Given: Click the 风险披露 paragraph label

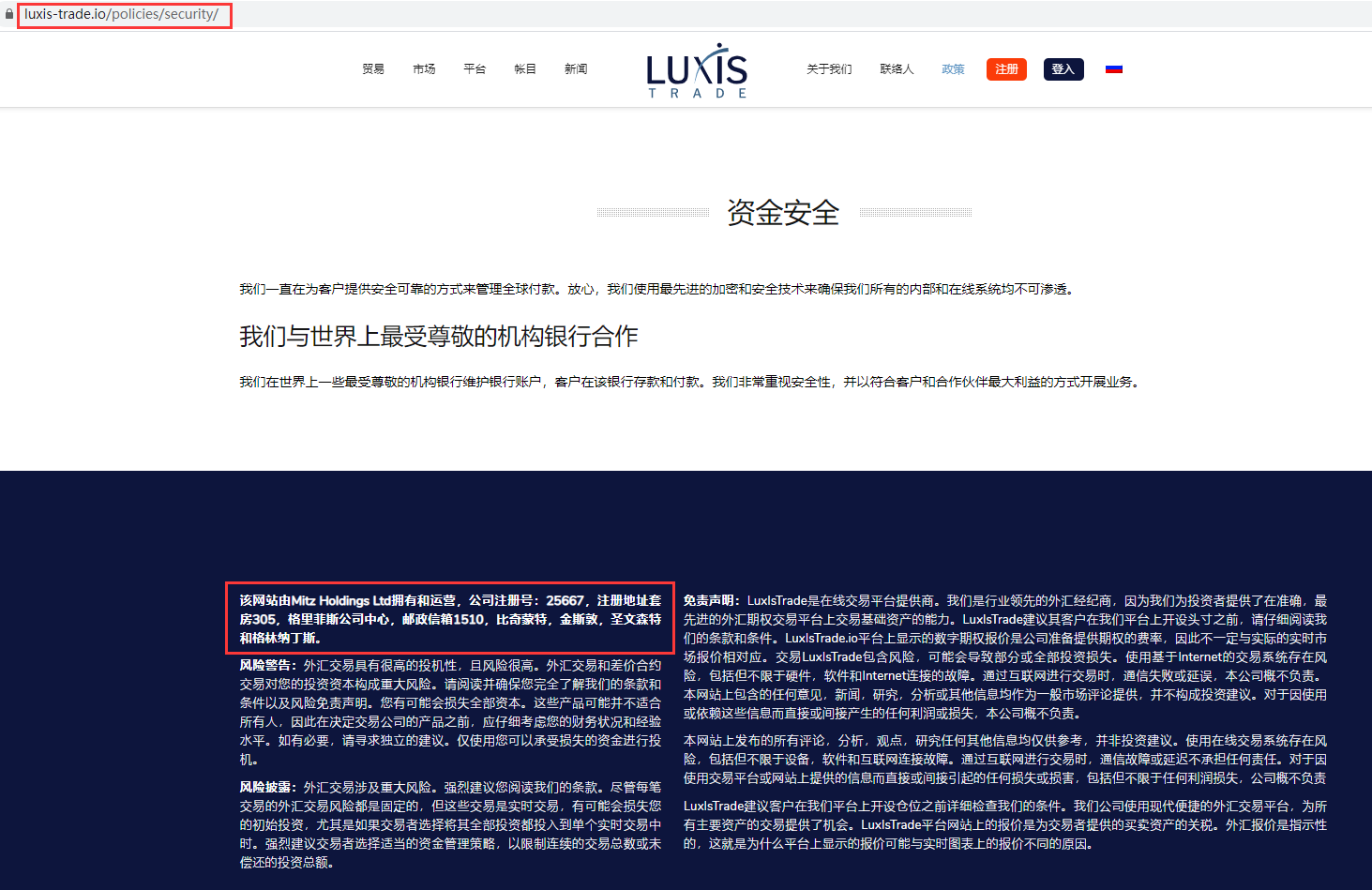Looking at the screenshot, I should click(x=267, y=788).
